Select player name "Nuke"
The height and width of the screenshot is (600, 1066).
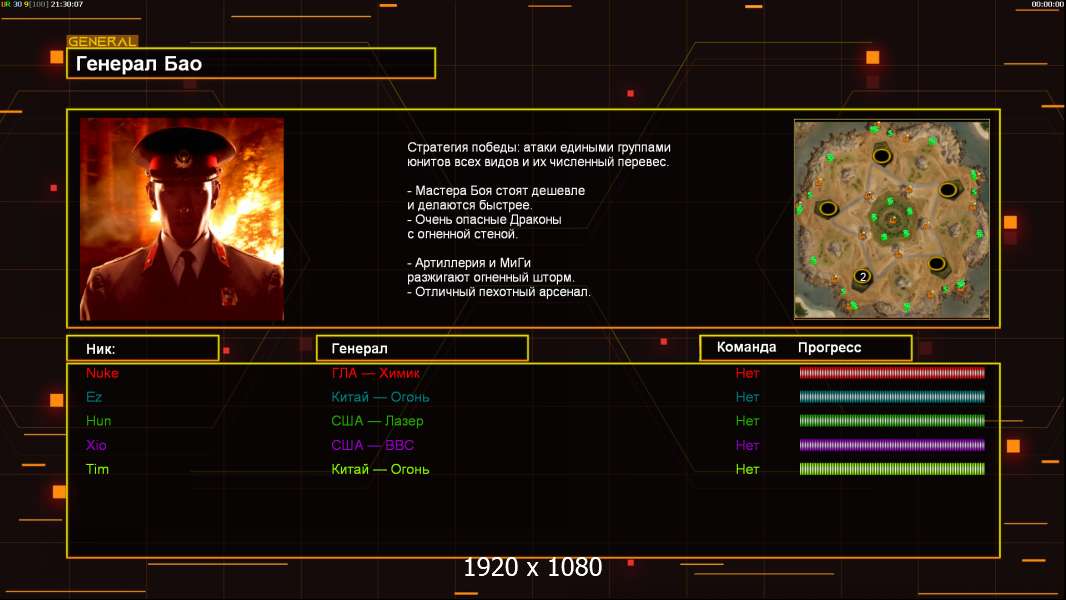tap(102, 373)
